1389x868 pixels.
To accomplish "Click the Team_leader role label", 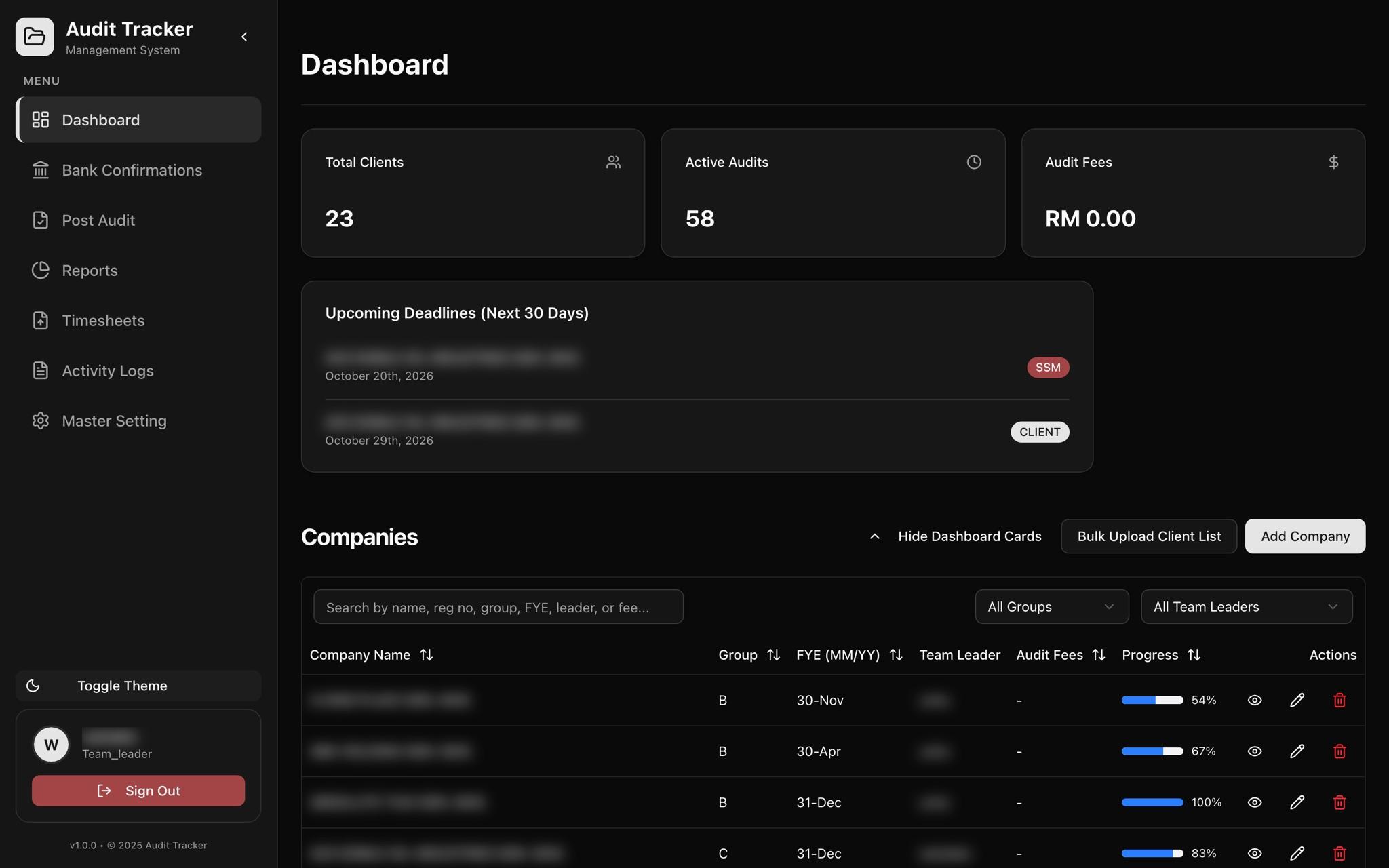I will tap(117, 754).
